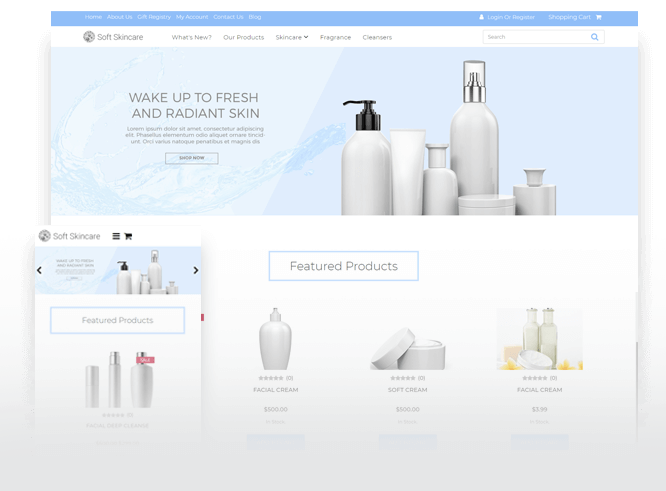Advance the slider with right arrow
The height and width of the screenshot is (491, 666).
[196, 270]
